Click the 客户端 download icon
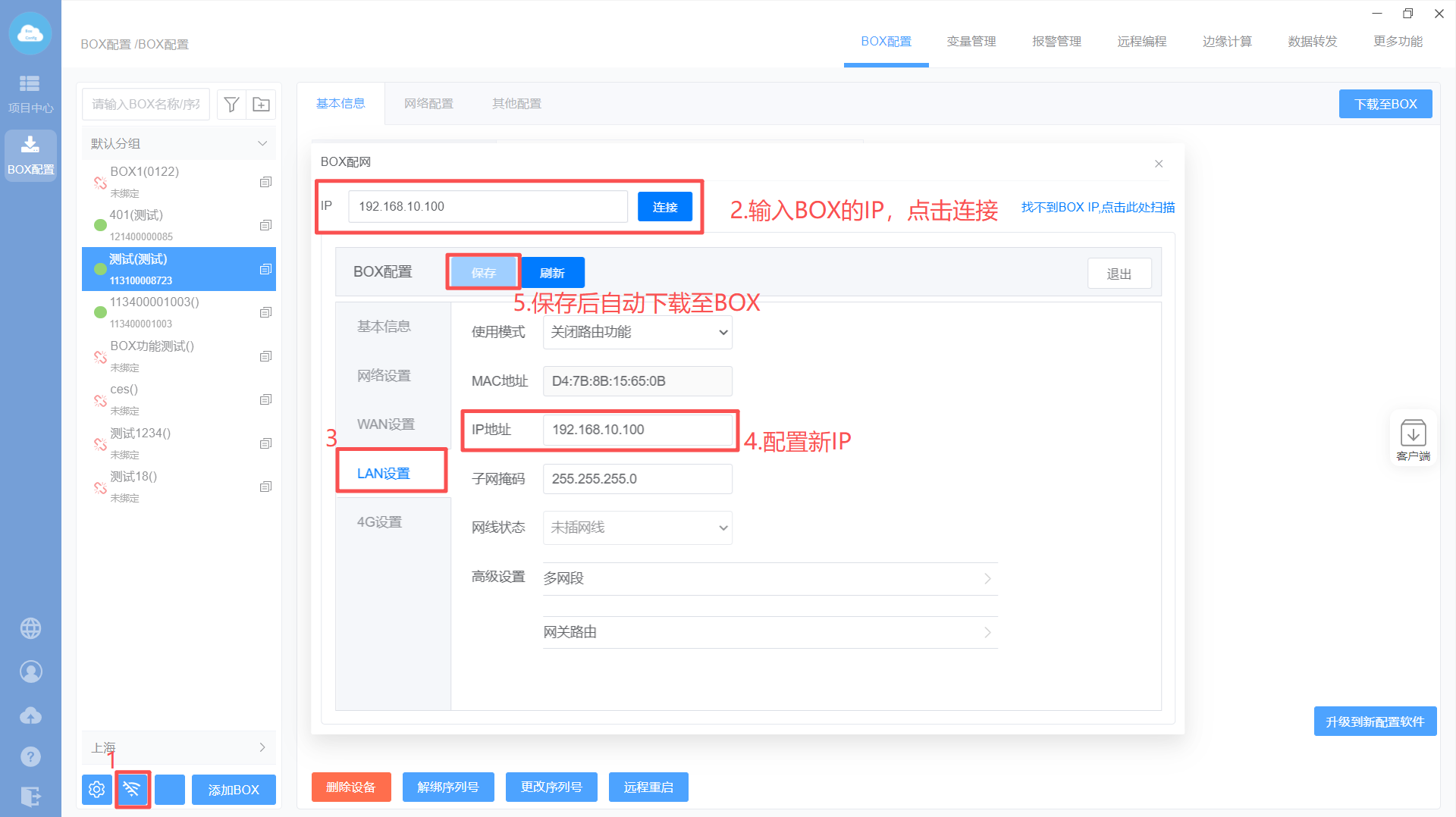Image resolution: width=1456 pixels, height=817 pixels. [x=1413, y=434]
